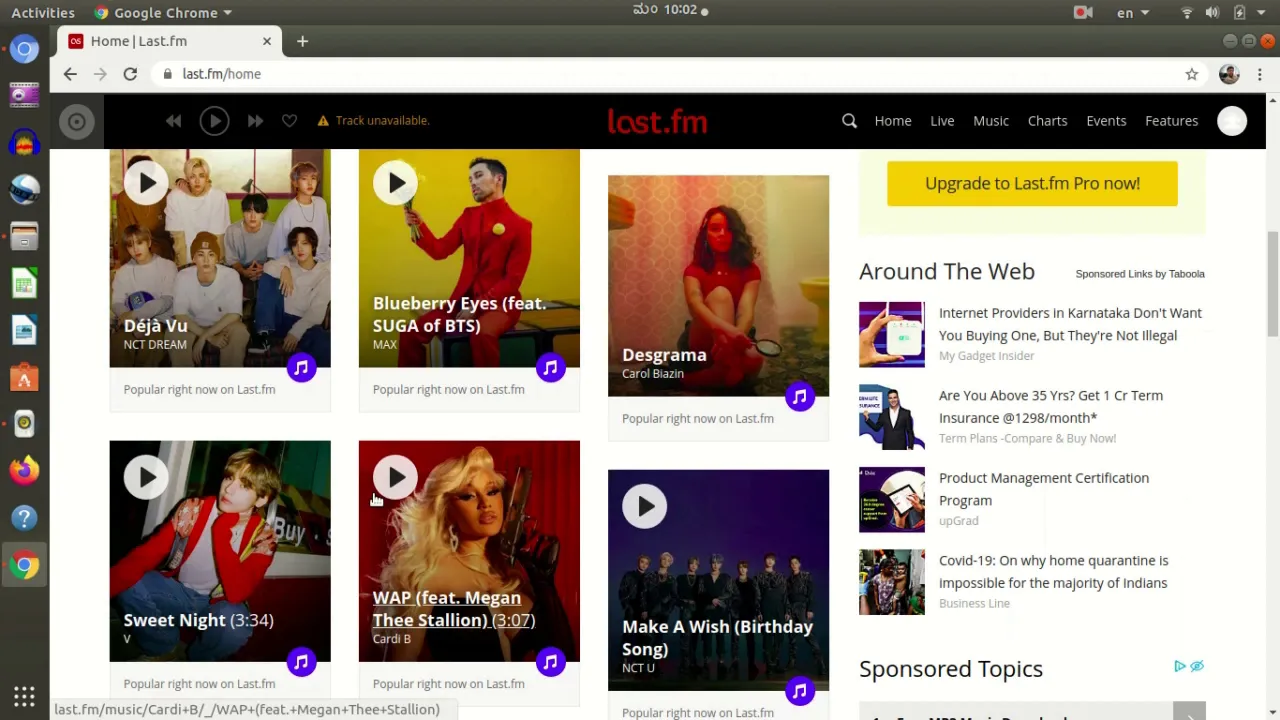Bookmark this page with star icon
Viewport: 1280px width, 720px height.
(1192, 74)
